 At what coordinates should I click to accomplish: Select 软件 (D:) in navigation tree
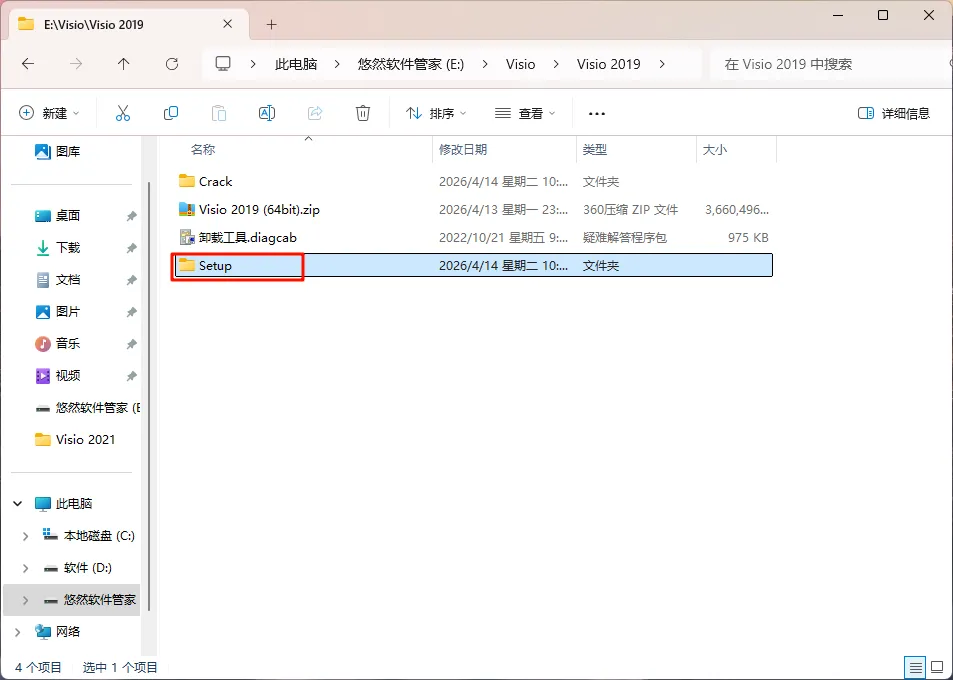78,568
